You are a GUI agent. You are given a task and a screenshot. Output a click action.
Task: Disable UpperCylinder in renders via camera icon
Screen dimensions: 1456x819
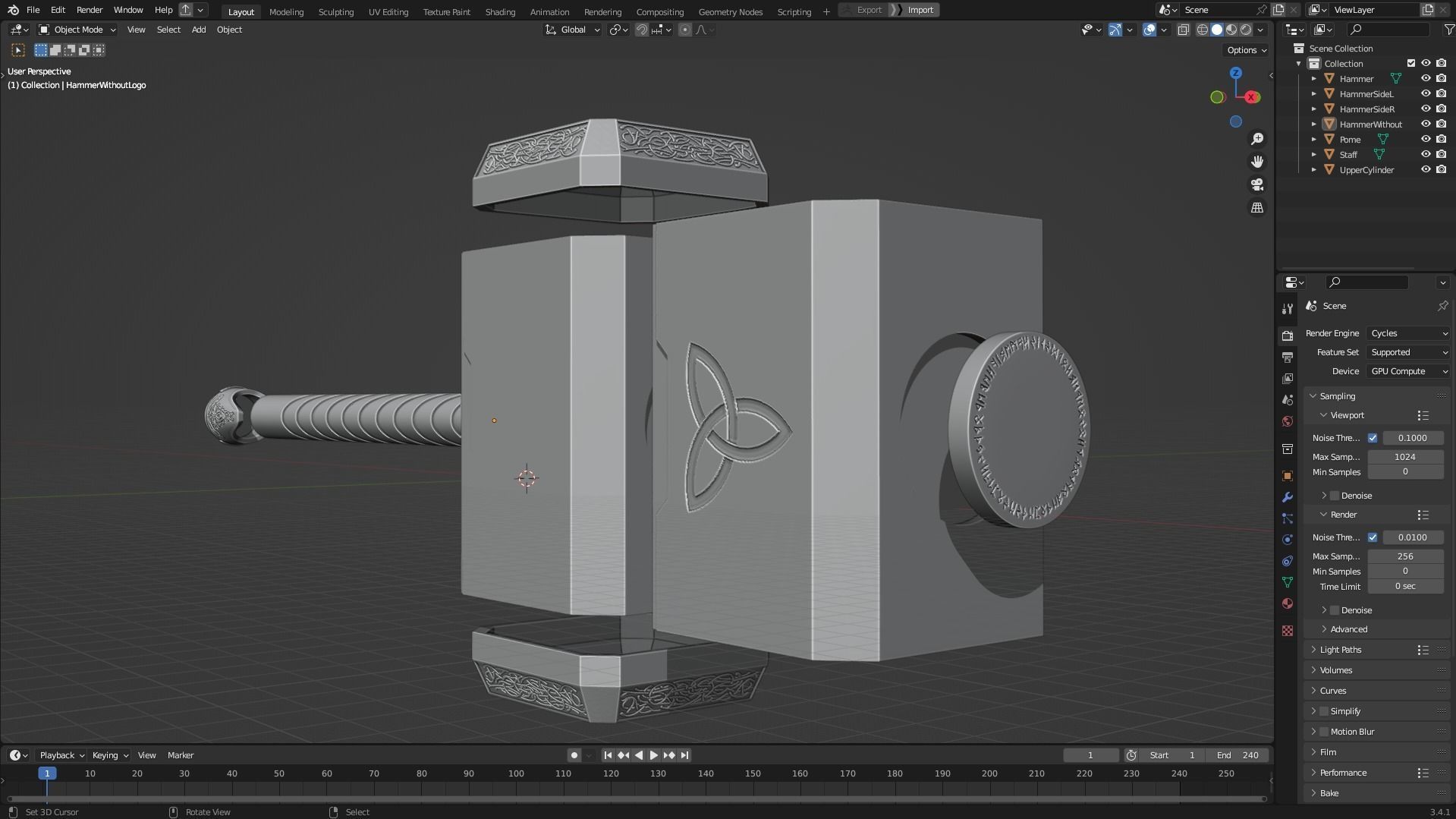click(1441, 169)
